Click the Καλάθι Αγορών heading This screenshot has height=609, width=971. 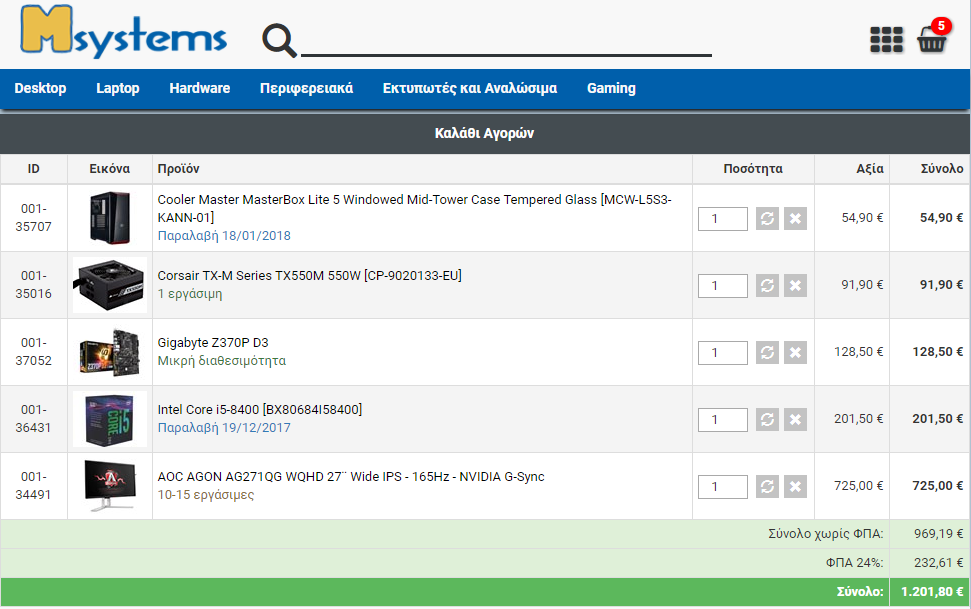coord(484,133)
